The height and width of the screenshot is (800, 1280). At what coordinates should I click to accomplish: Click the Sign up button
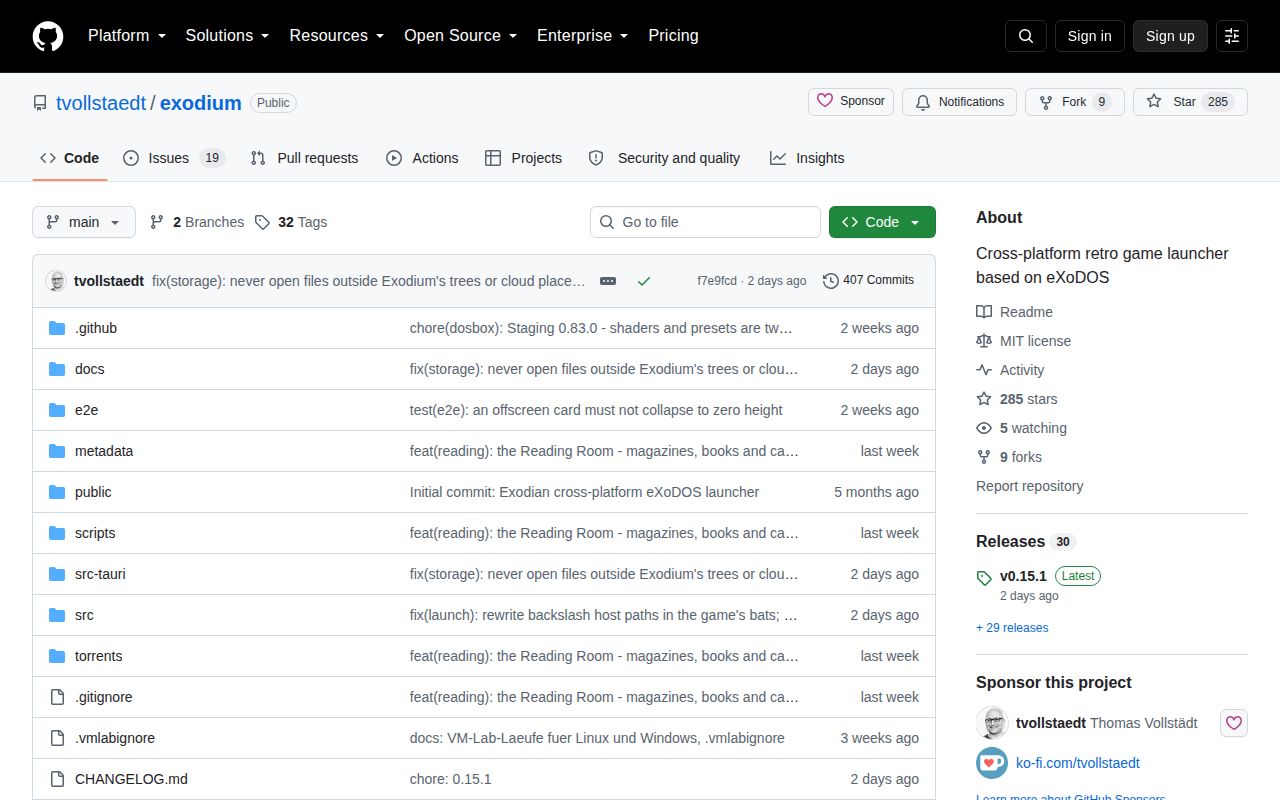[x=1170, y=36]
